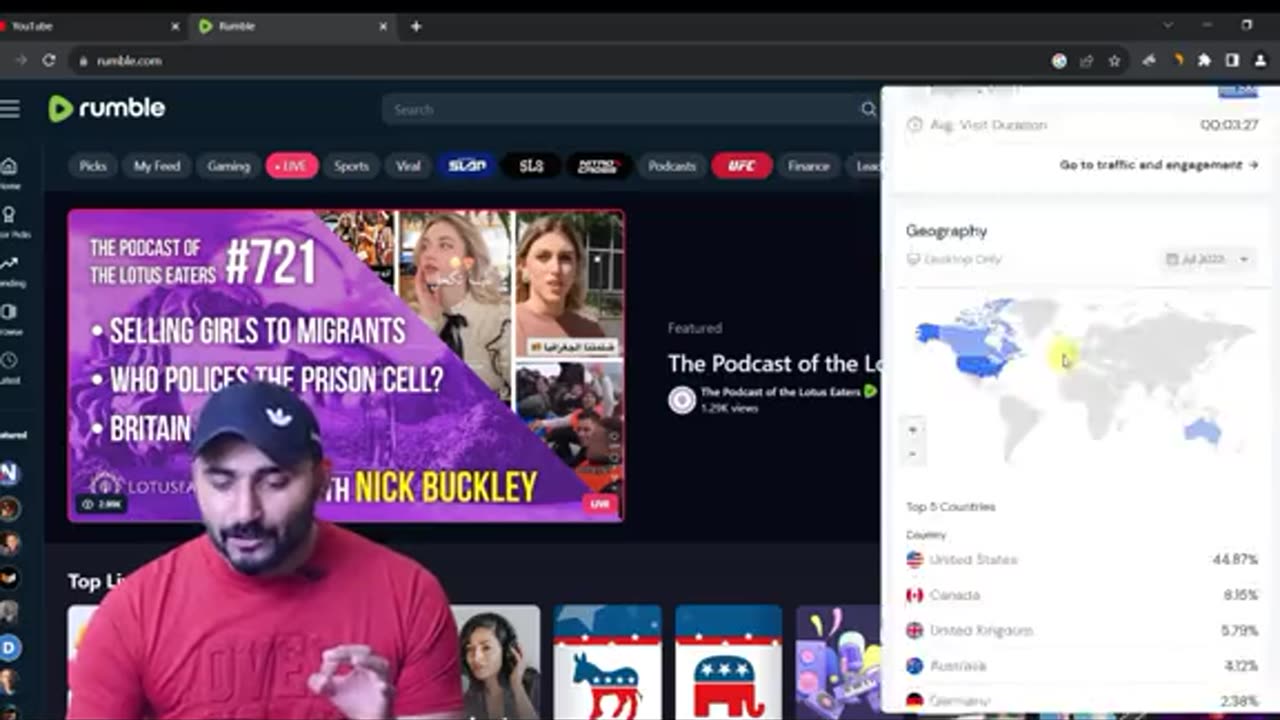Click the map zoom out minus button
Viewport: 1280px width, 720px height.
(x=912, y=454)
